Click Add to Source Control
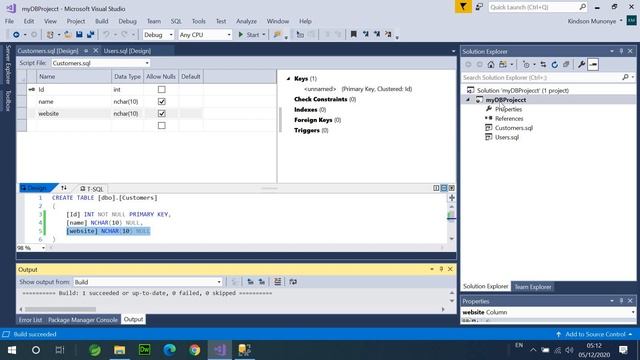The width and height of the screenshot is (640, 360). click(x=595, y=334)
